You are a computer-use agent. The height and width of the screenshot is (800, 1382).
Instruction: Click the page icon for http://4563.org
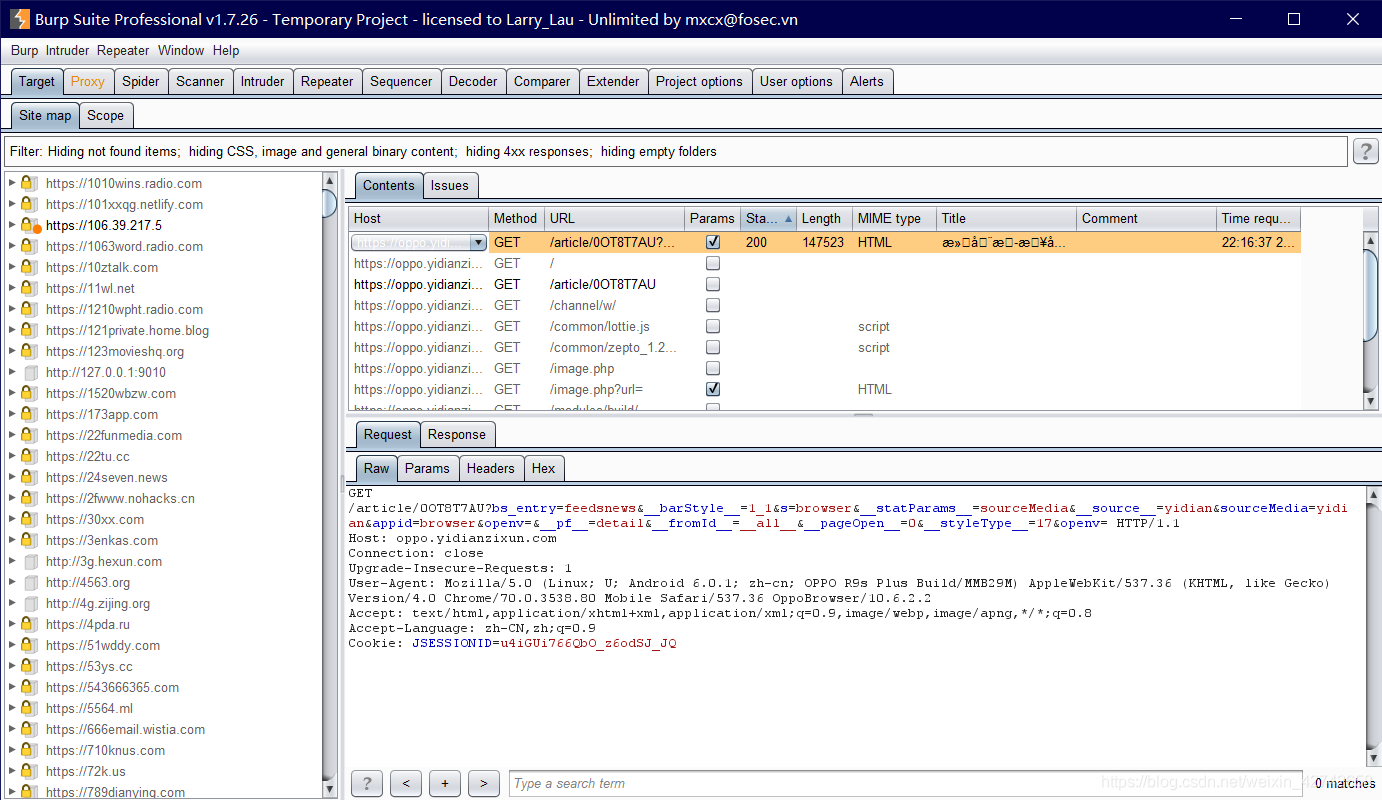tap(30, 582)
